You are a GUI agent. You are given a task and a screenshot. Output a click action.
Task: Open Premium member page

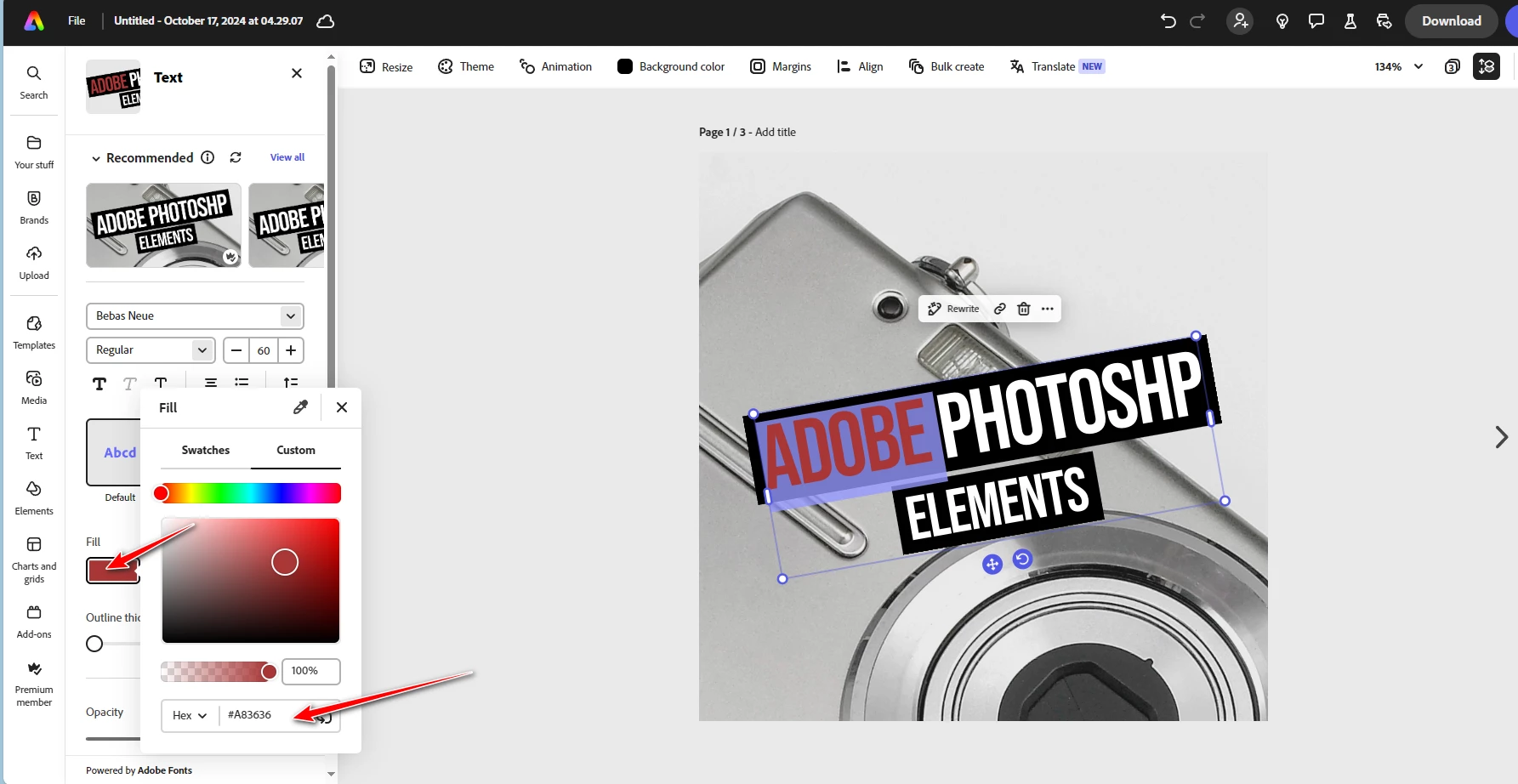click(x=34, y=684)
